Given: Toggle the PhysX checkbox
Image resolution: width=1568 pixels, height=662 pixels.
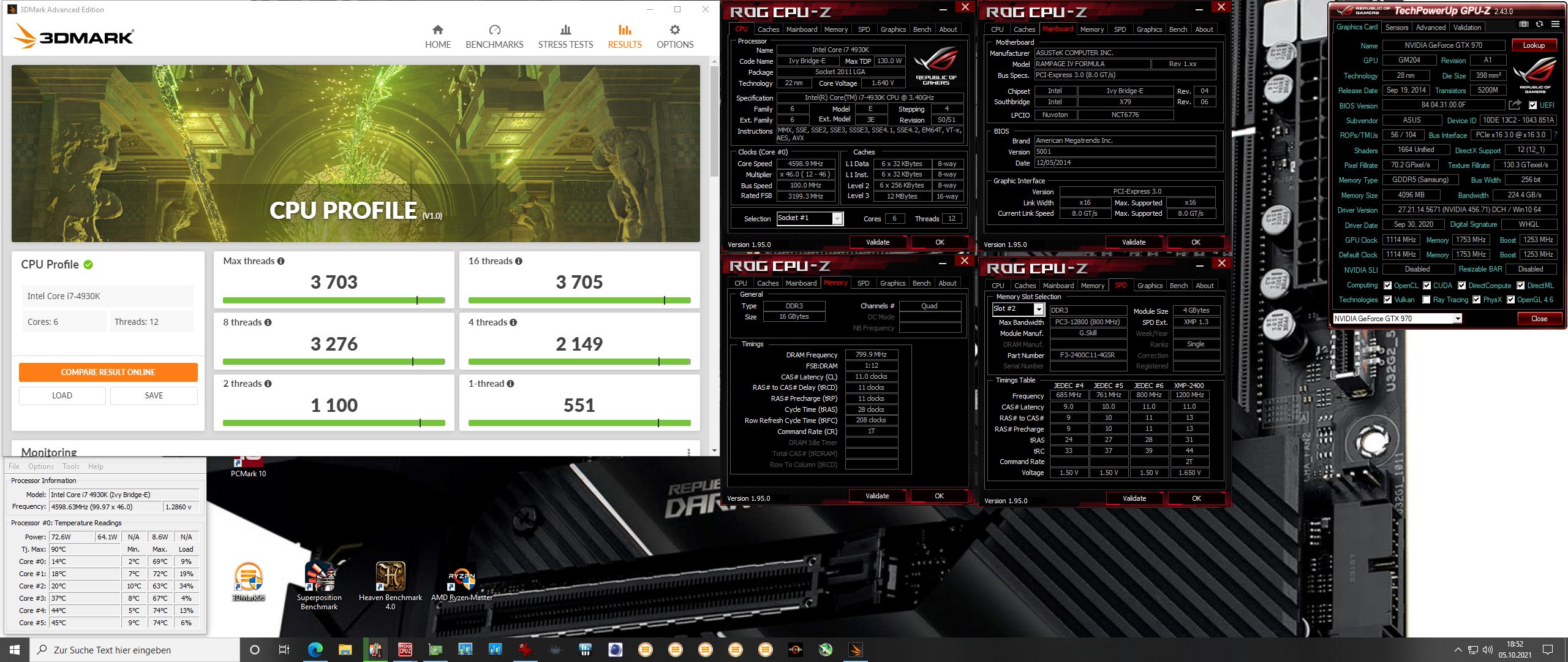Looking at the screenshot, I should 1476,300.
